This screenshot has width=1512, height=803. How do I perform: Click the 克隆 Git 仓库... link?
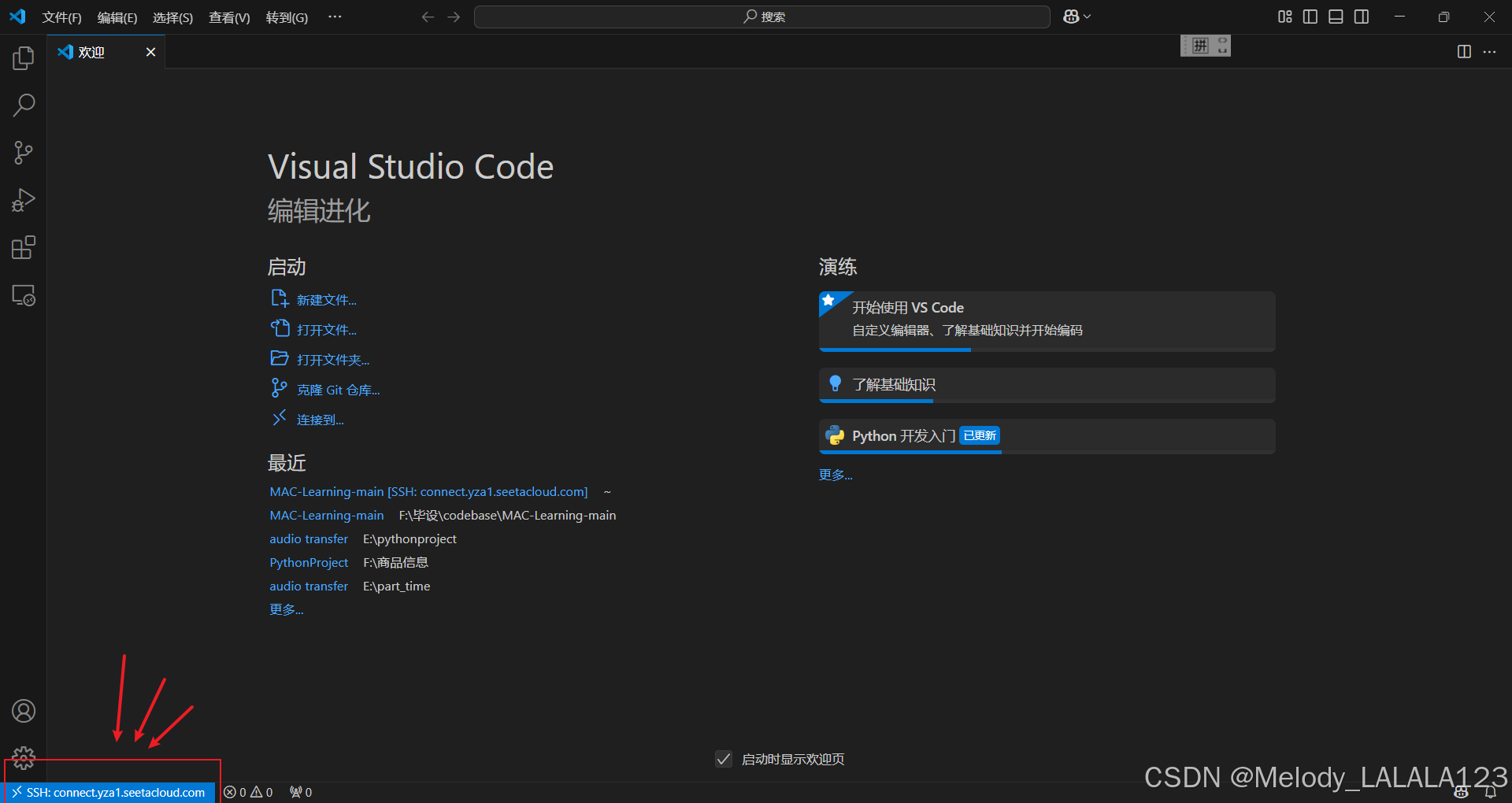pyautogui.click(x=338, y=390)
